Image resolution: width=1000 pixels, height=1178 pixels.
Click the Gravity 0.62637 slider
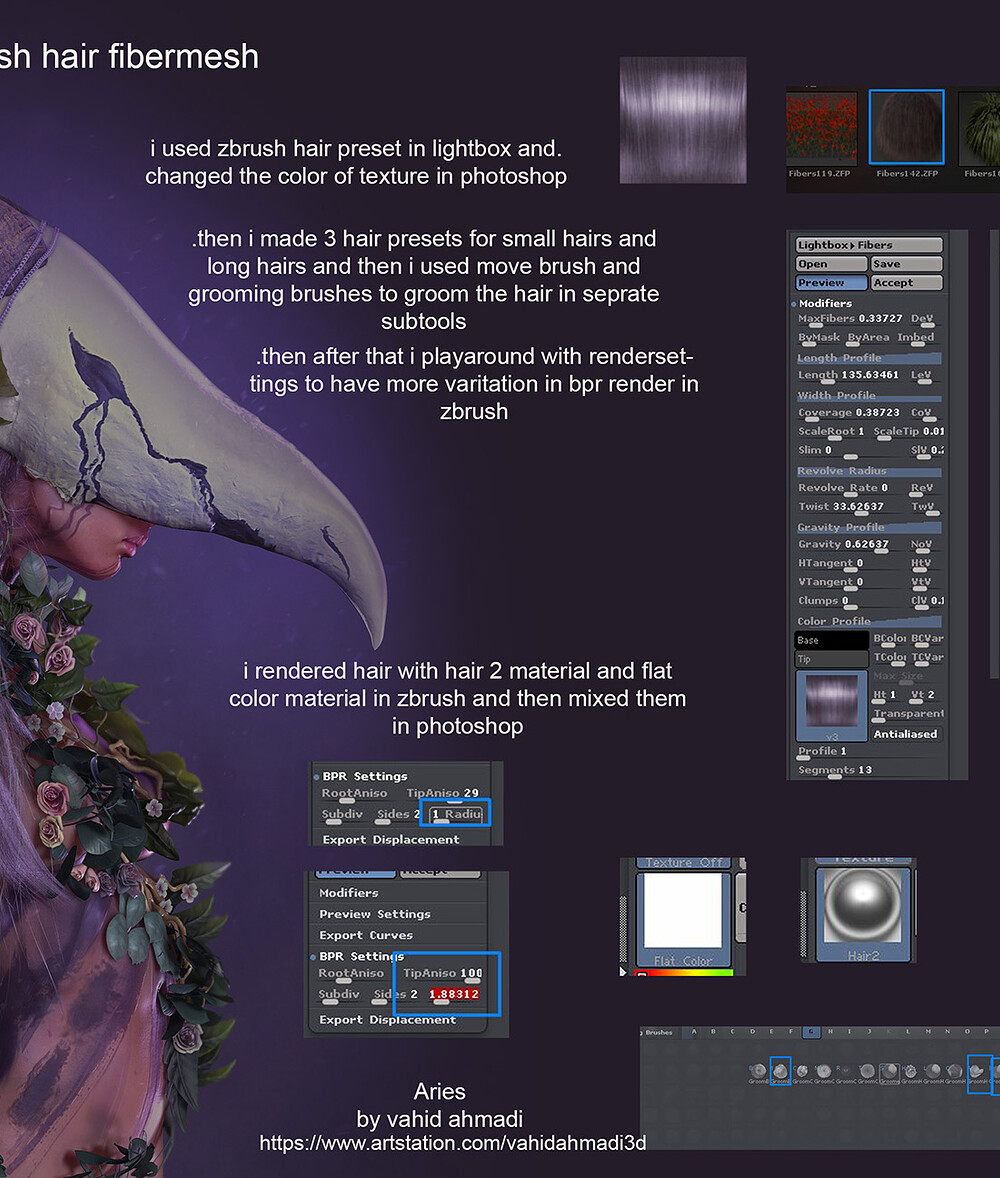coord(850,545)
